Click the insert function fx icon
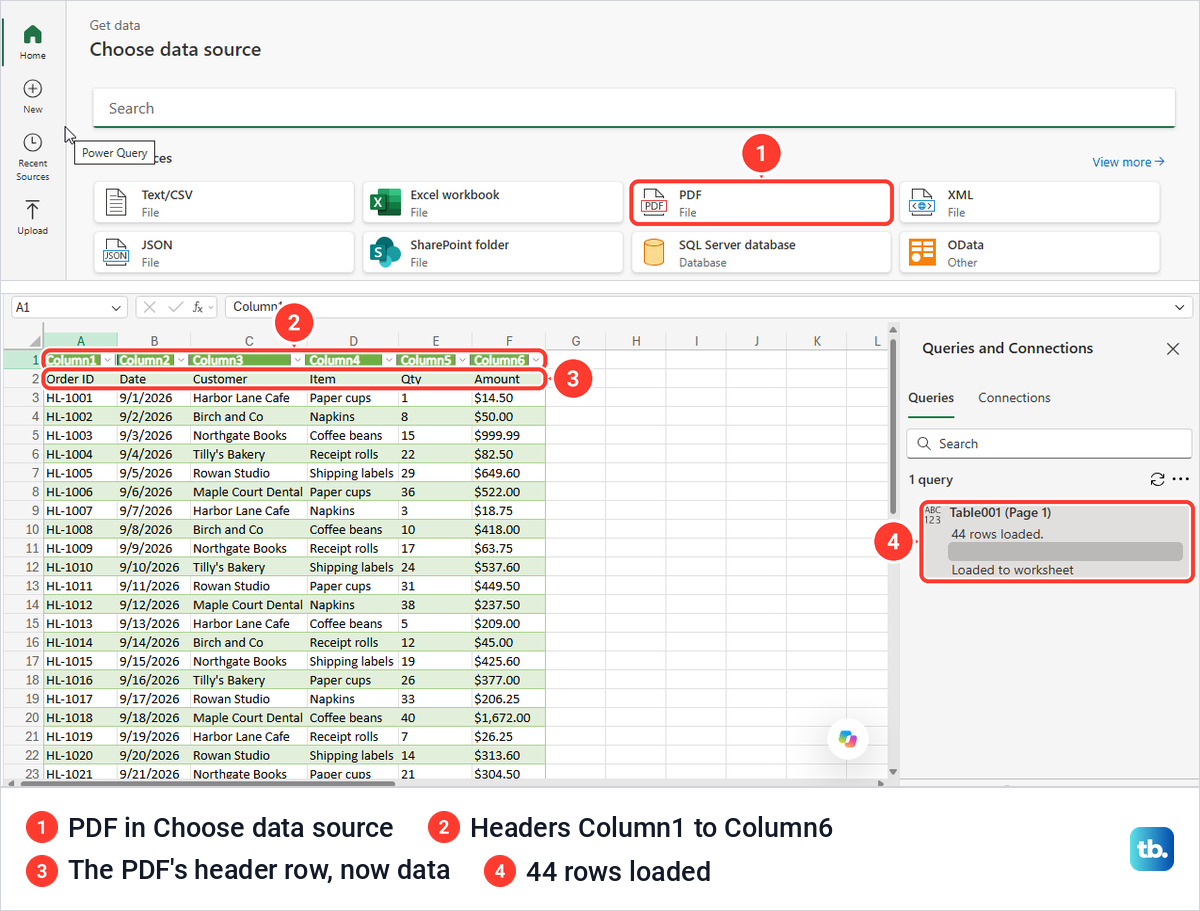This screenshot has width=1200, height=911. [x=199, y=307]
